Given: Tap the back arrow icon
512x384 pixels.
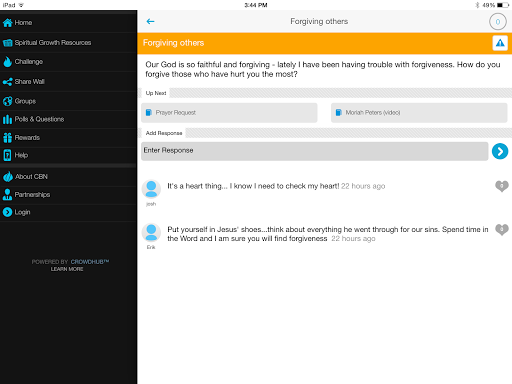Looking at the screenshot, I should coord(150,21).
